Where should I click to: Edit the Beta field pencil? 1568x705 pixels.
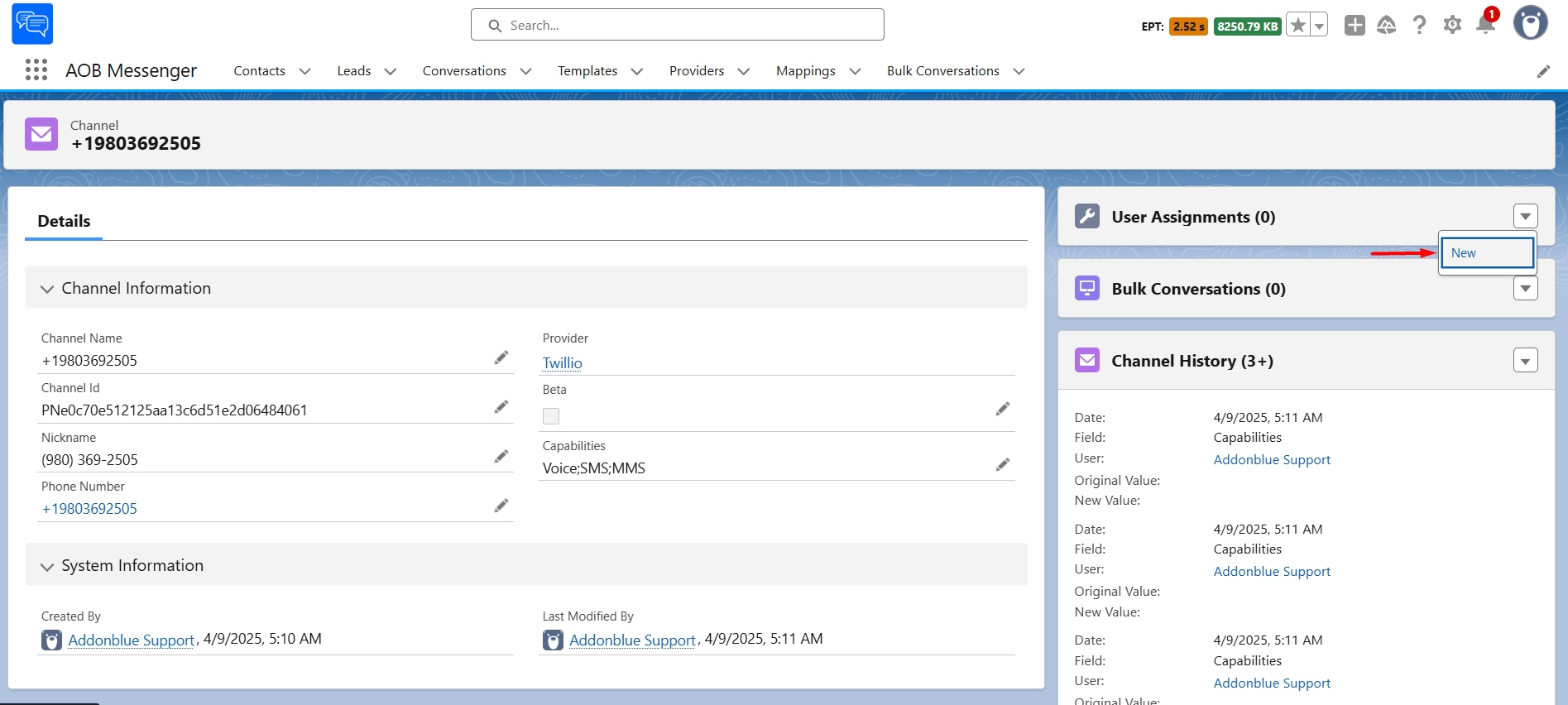(x=1003, y=409)
